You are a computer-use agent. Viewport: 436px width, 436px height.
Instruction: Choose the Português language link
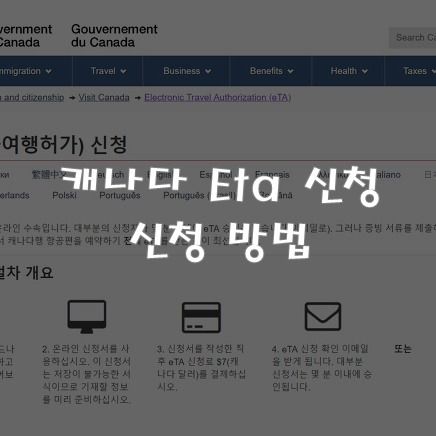120,195
